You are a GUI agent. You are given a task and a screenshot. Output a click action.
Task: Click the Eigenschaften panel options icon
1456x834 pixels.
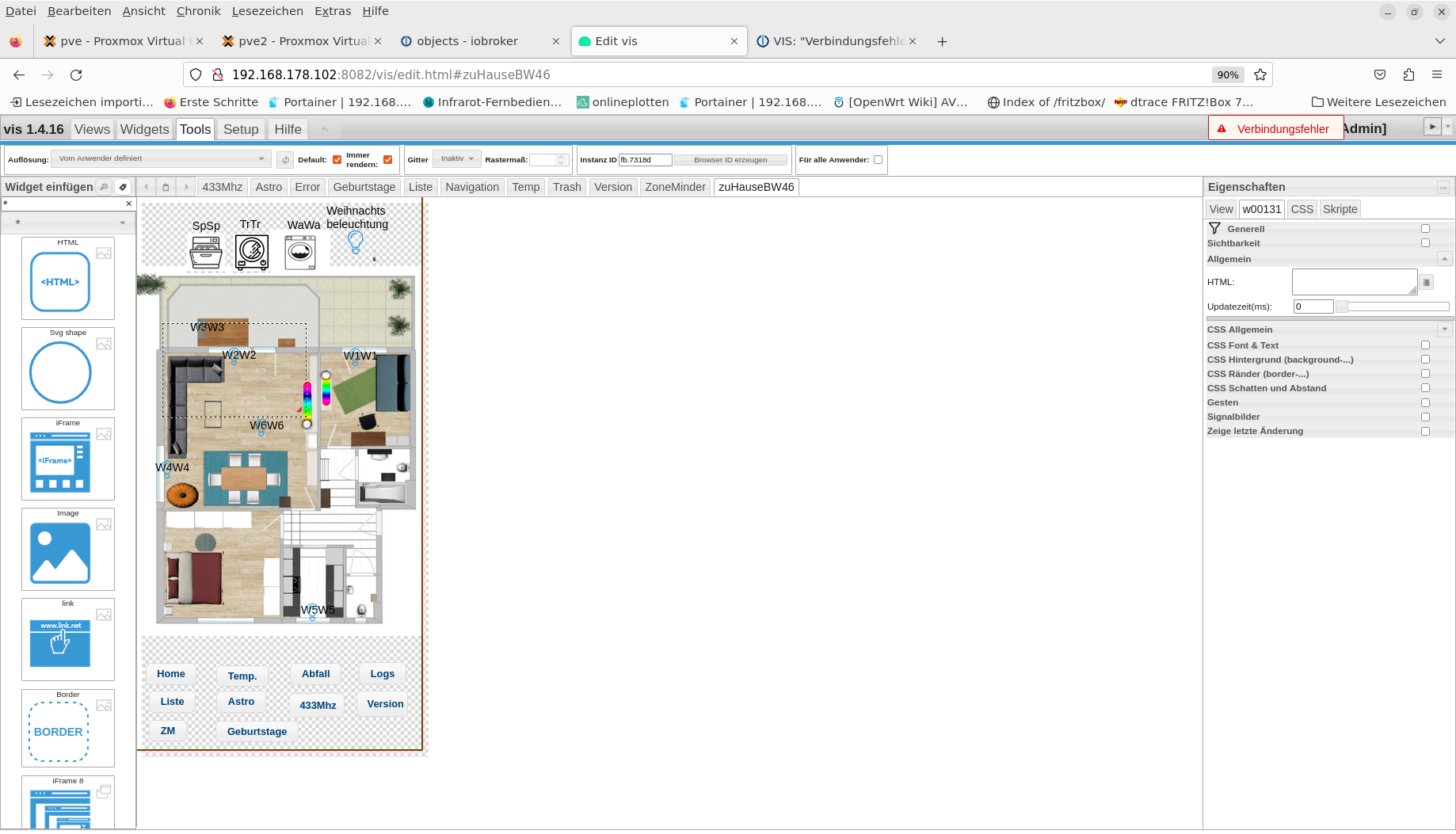1443,187
